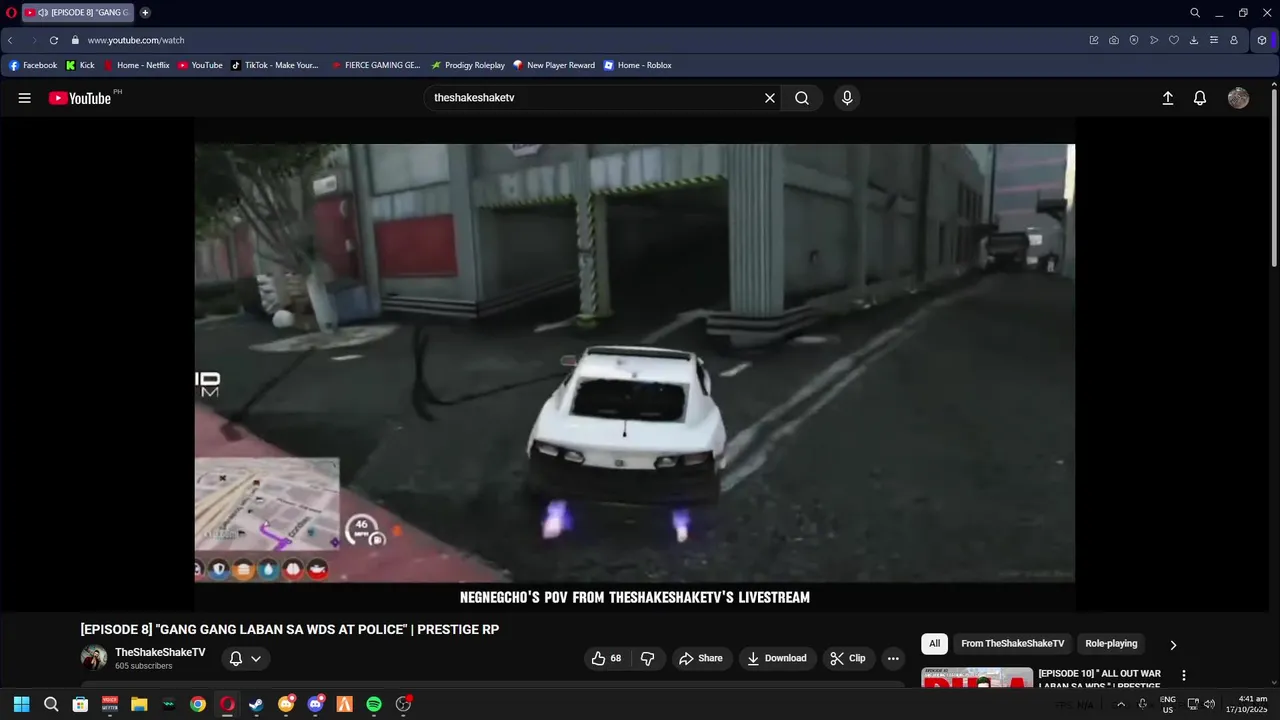The image size is (1280, 720).
Task: Download the video
Action: 777,658
